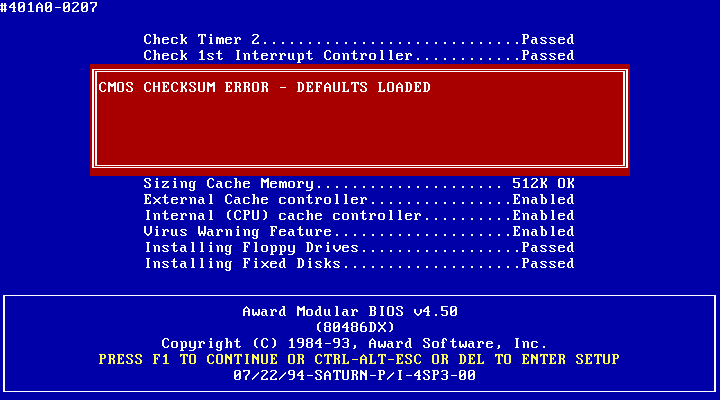Viewport: 720px width, 400px height.
Task: Click the 07/22/94-SATURN BIOS ID string
Action: pos(353,376)
